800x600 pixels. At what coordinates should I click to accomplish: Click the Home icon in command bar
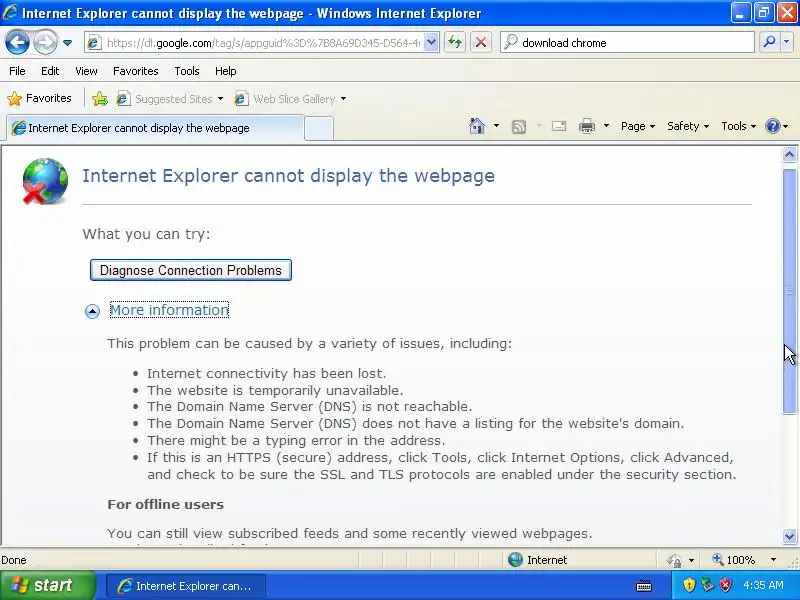click(477, 126)
